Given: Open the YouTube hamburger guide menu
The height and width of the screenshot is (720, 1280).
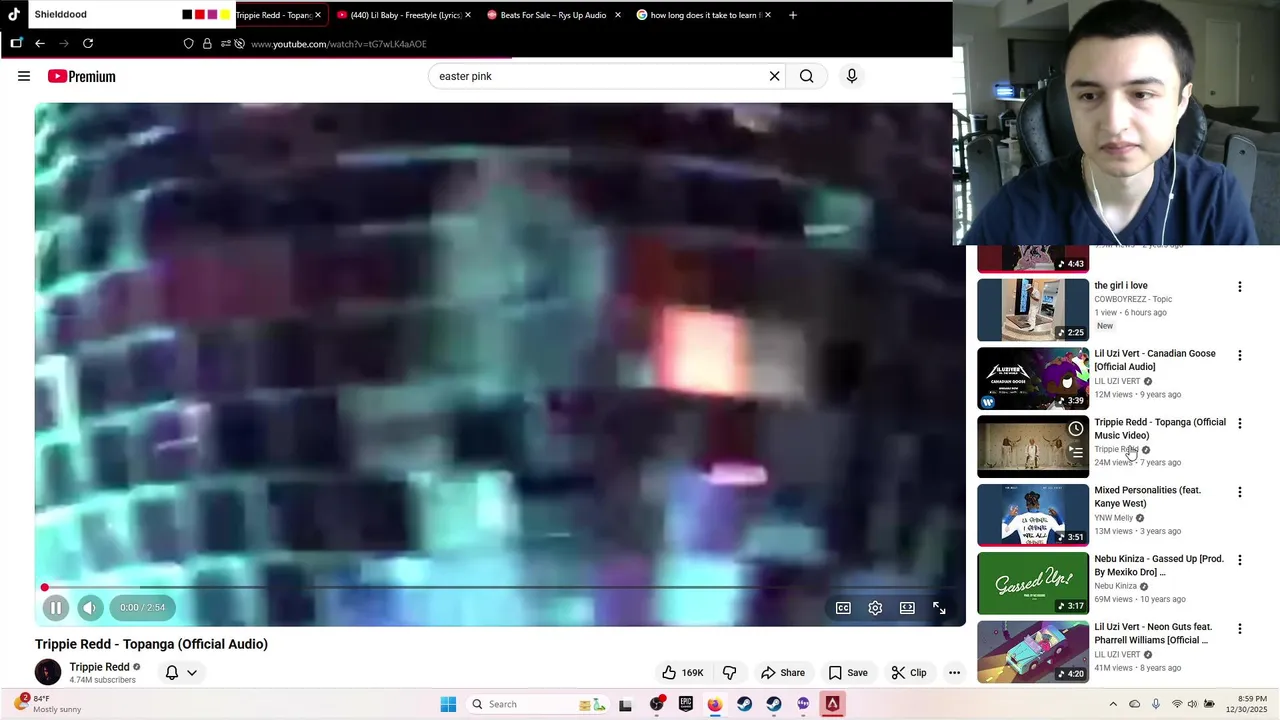Looking at the screenshot, I should [x=24, y=76].
